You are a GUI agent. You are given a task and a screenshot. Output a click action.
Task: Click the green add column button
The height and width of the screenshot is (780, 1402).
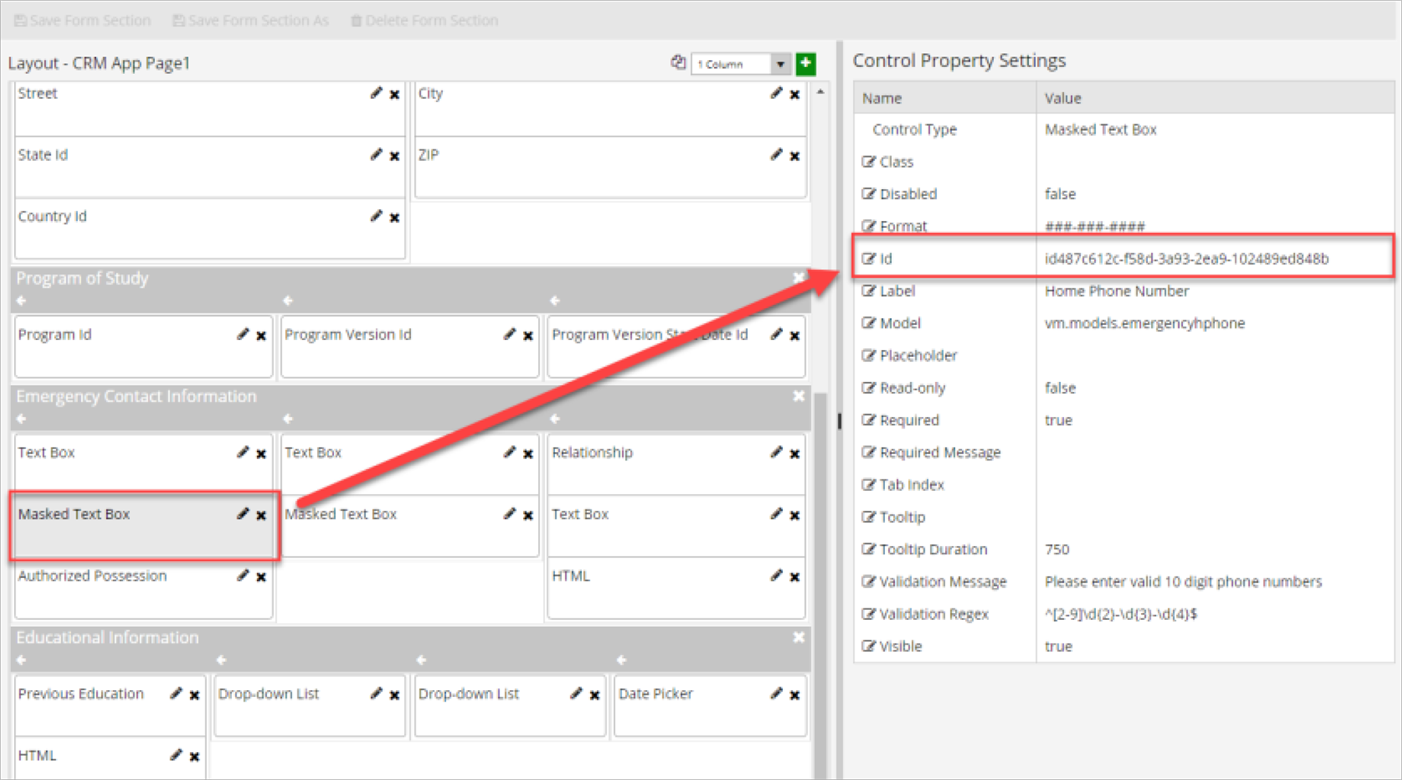click(x=805, y=64)
